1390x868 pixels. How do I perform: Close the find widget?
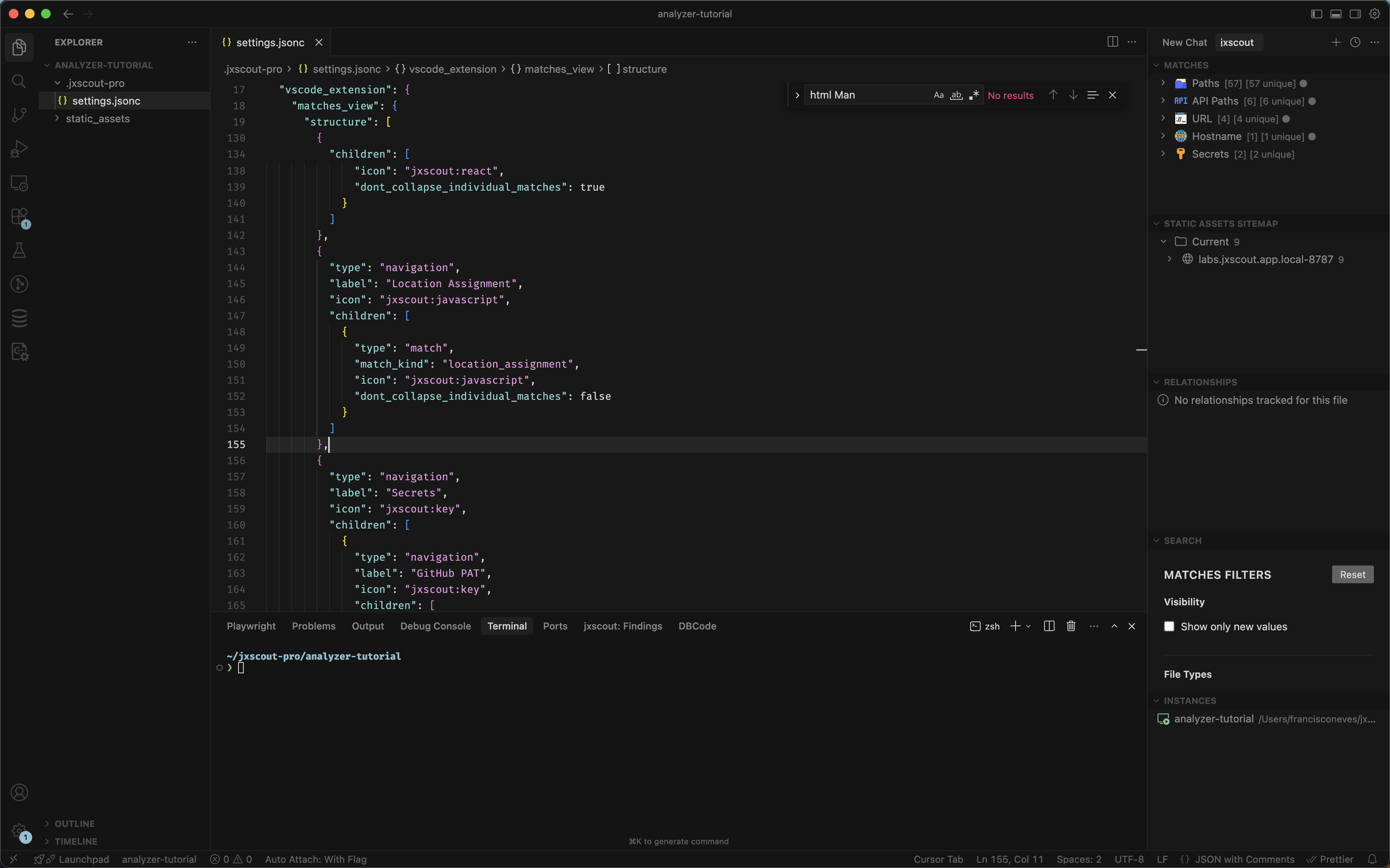[x=1112, y=95]
